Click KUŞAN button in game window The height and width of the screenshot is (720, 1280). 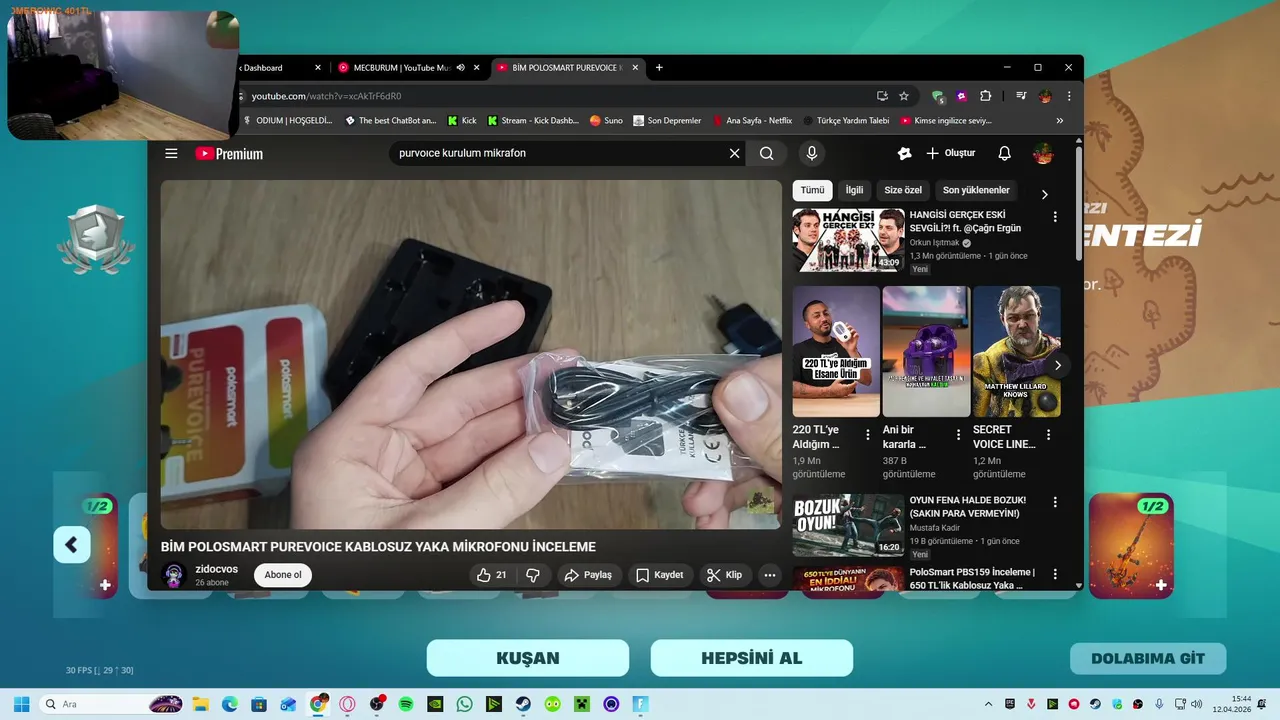pyautogui.click(x=528, y=658)
